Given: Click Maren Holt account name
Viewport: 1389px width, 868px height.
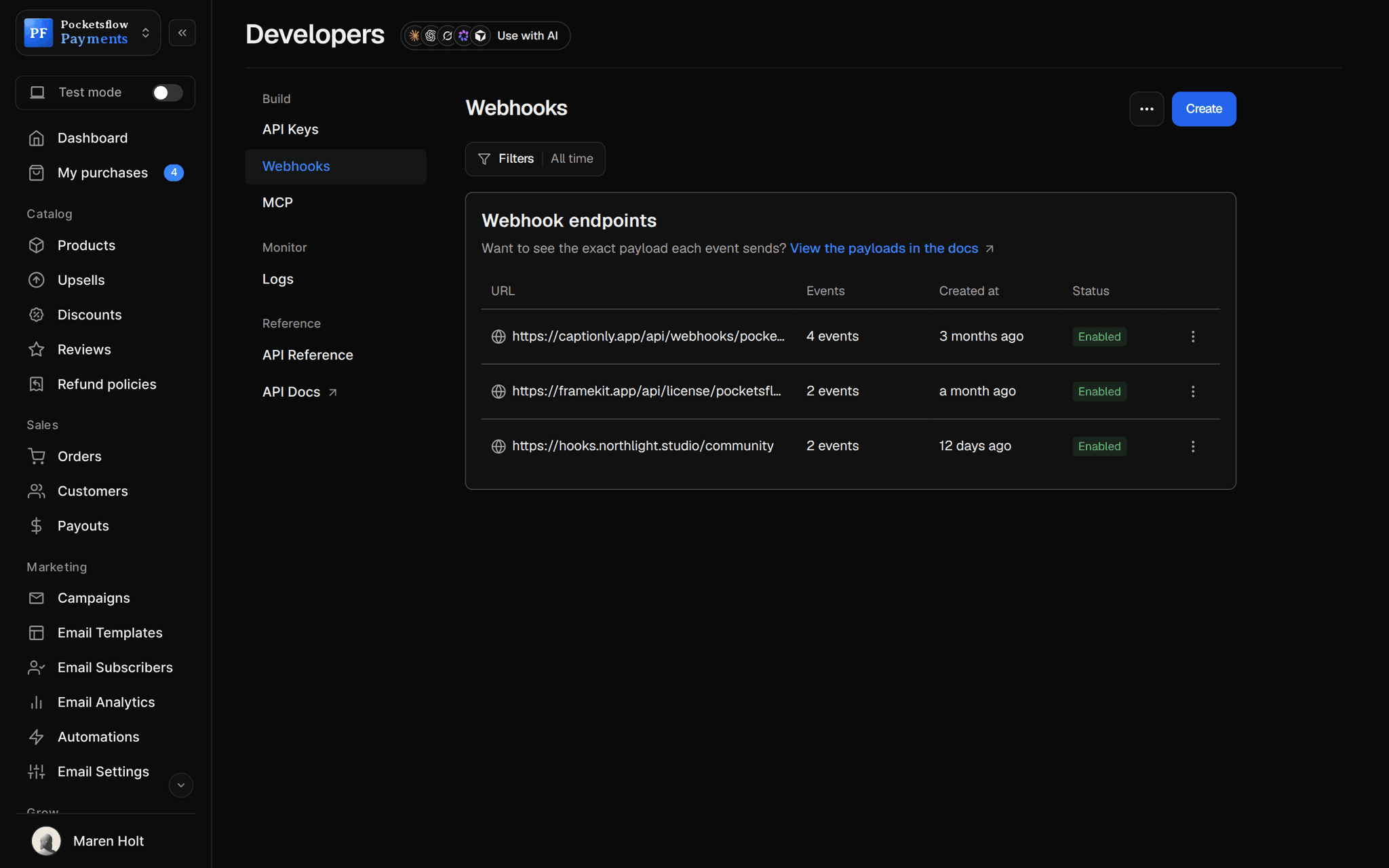Looking at the screenshot, I should [x=109, y=842].
